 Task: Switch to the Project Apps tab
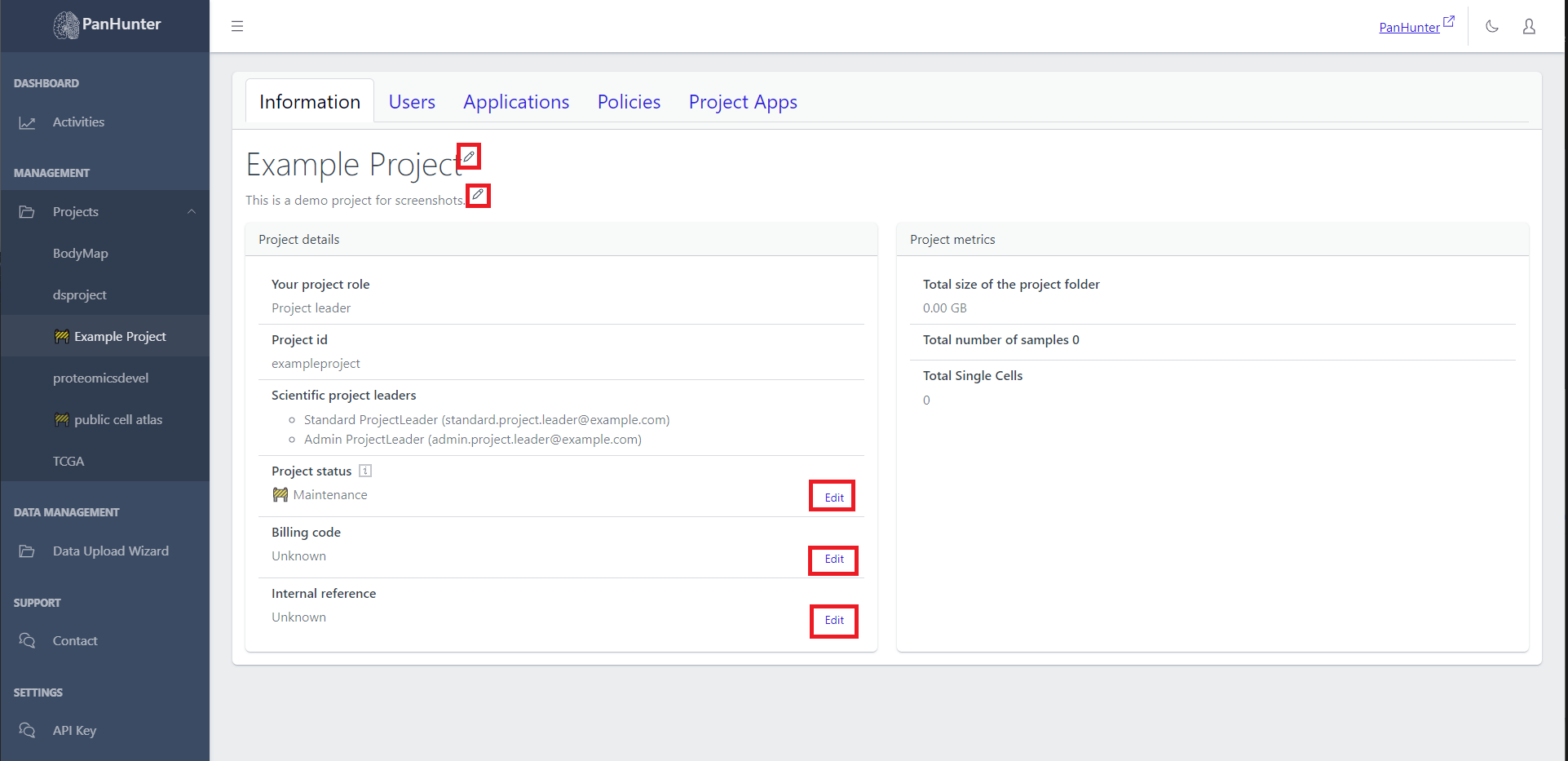tap(742, 101)
